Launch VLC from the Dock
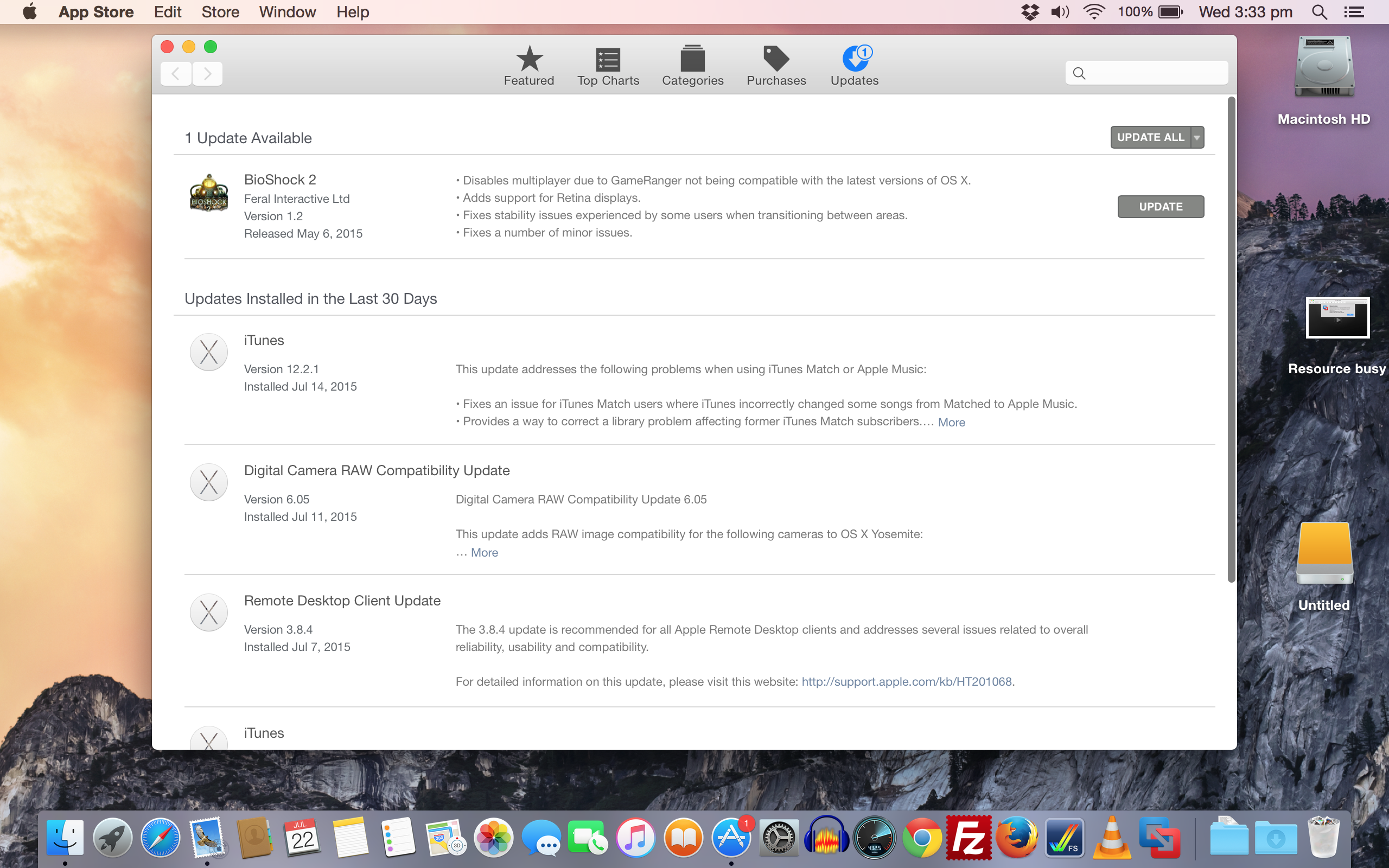 [1112, 837]
